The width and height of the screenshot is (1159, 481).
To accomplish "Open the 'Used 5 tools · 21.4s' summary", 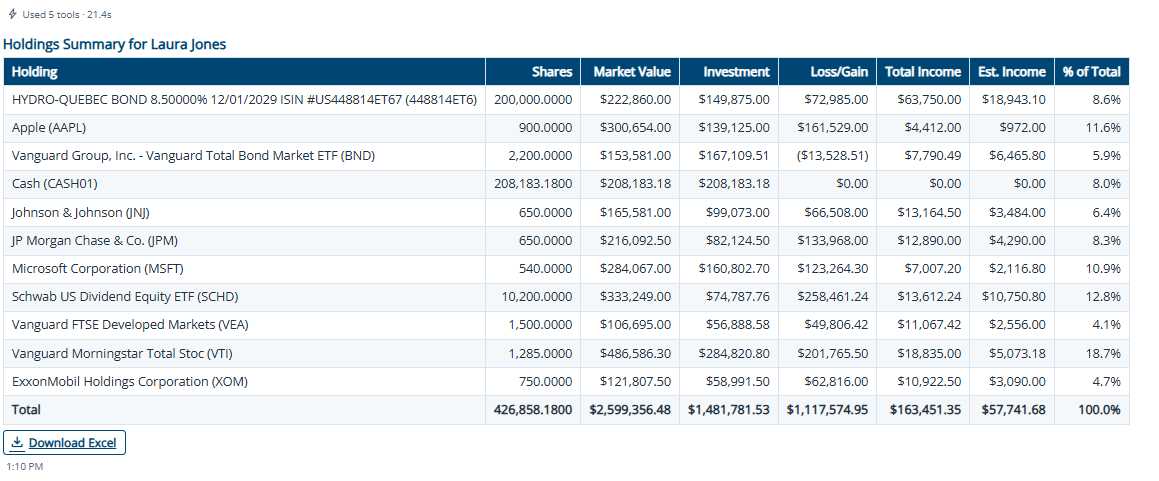I will point(61,15).
